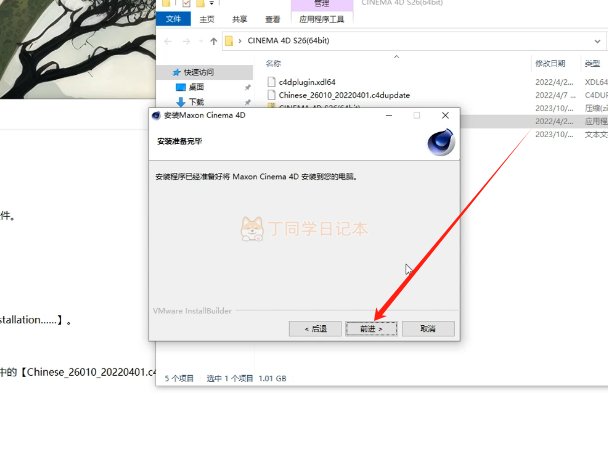The width and height of the screenshot is (608, 467).
Task: Click the CINEMA 4D S26(64bit) address bar path
Action: [x=288, y=41]
